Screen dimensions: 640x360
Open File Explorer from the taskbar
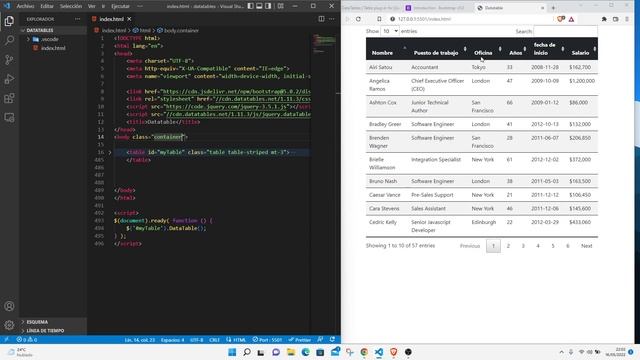click(291, 352)
